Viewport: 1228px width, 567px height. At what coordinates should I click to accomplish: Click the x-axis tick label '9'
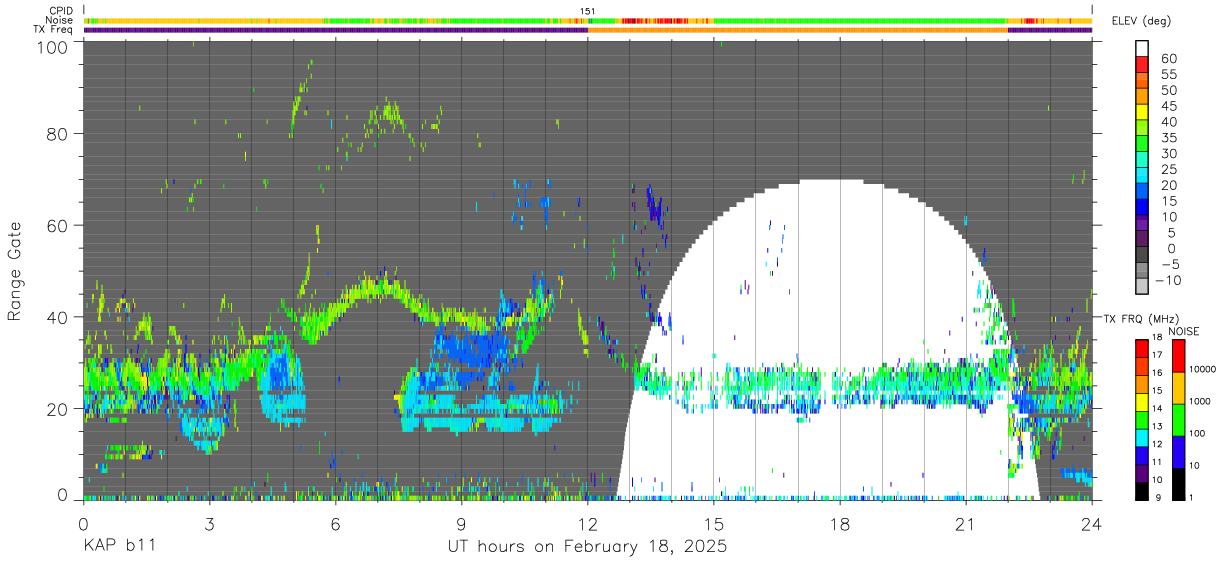coord(461,524)
